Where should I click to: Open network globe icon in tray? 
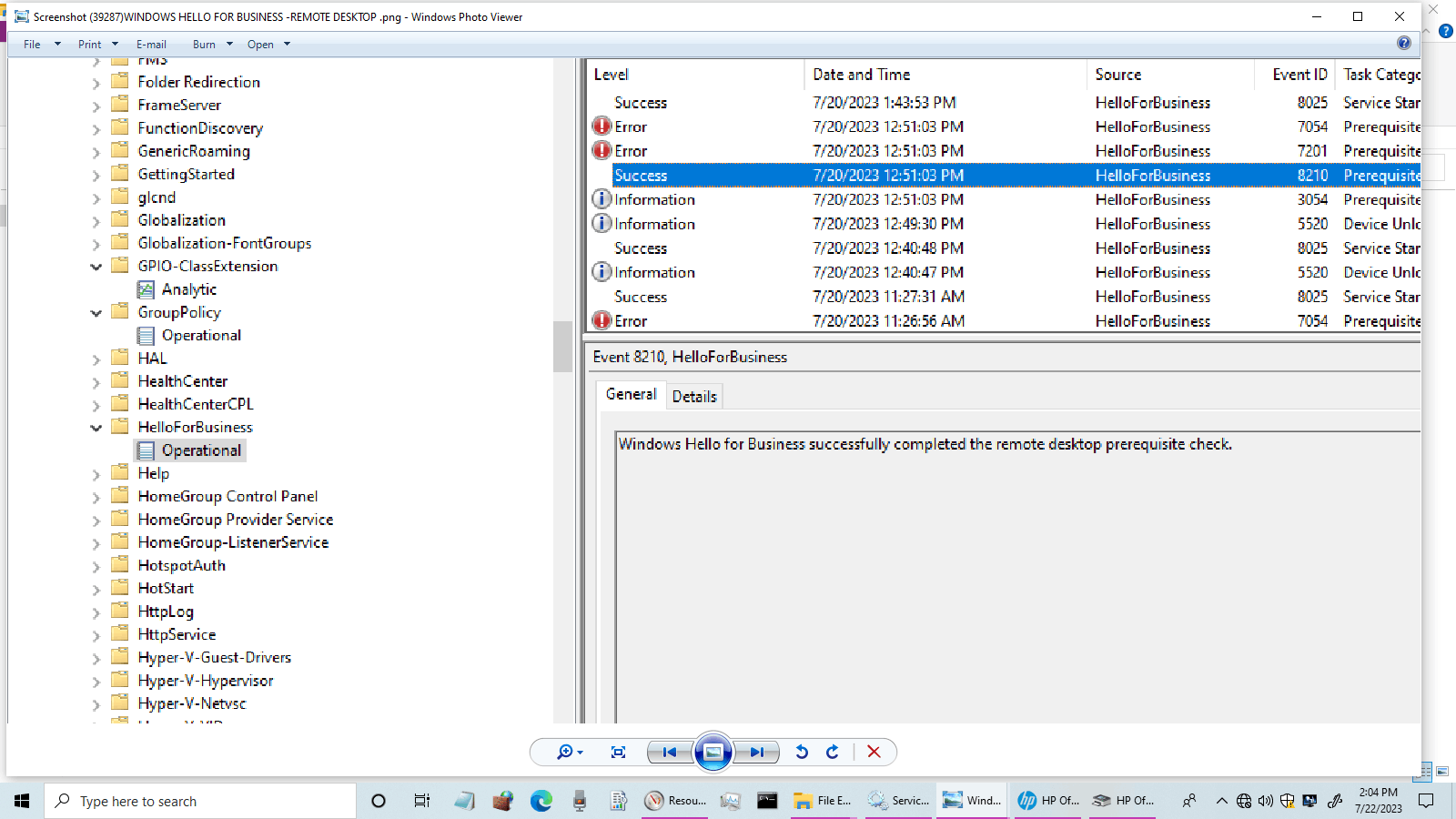pos(1244,801)
